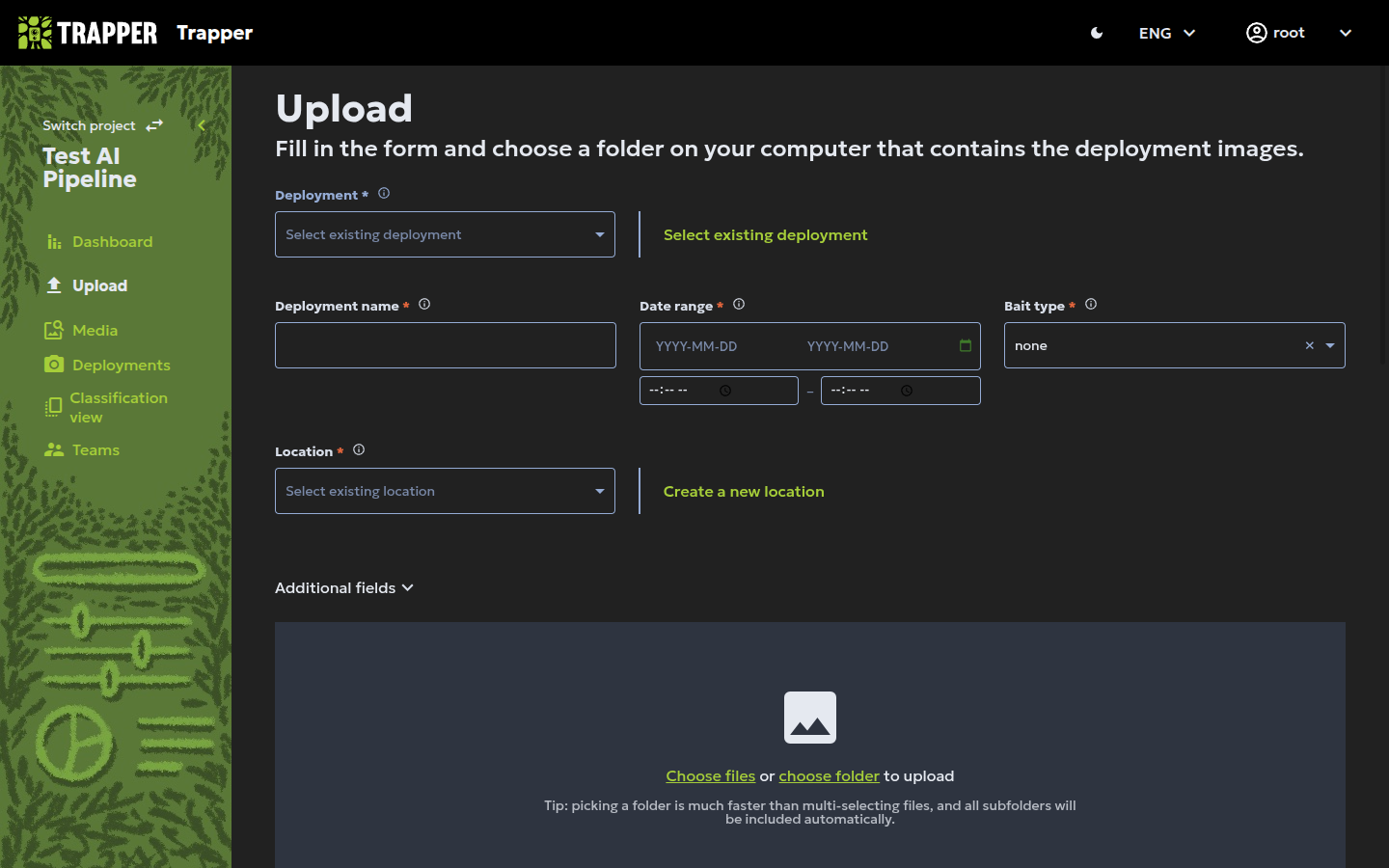Viewport: 1389px width, 868px height.
Task: Click the Switch project swap arrows icon
Action: click(x=154, y=125)
